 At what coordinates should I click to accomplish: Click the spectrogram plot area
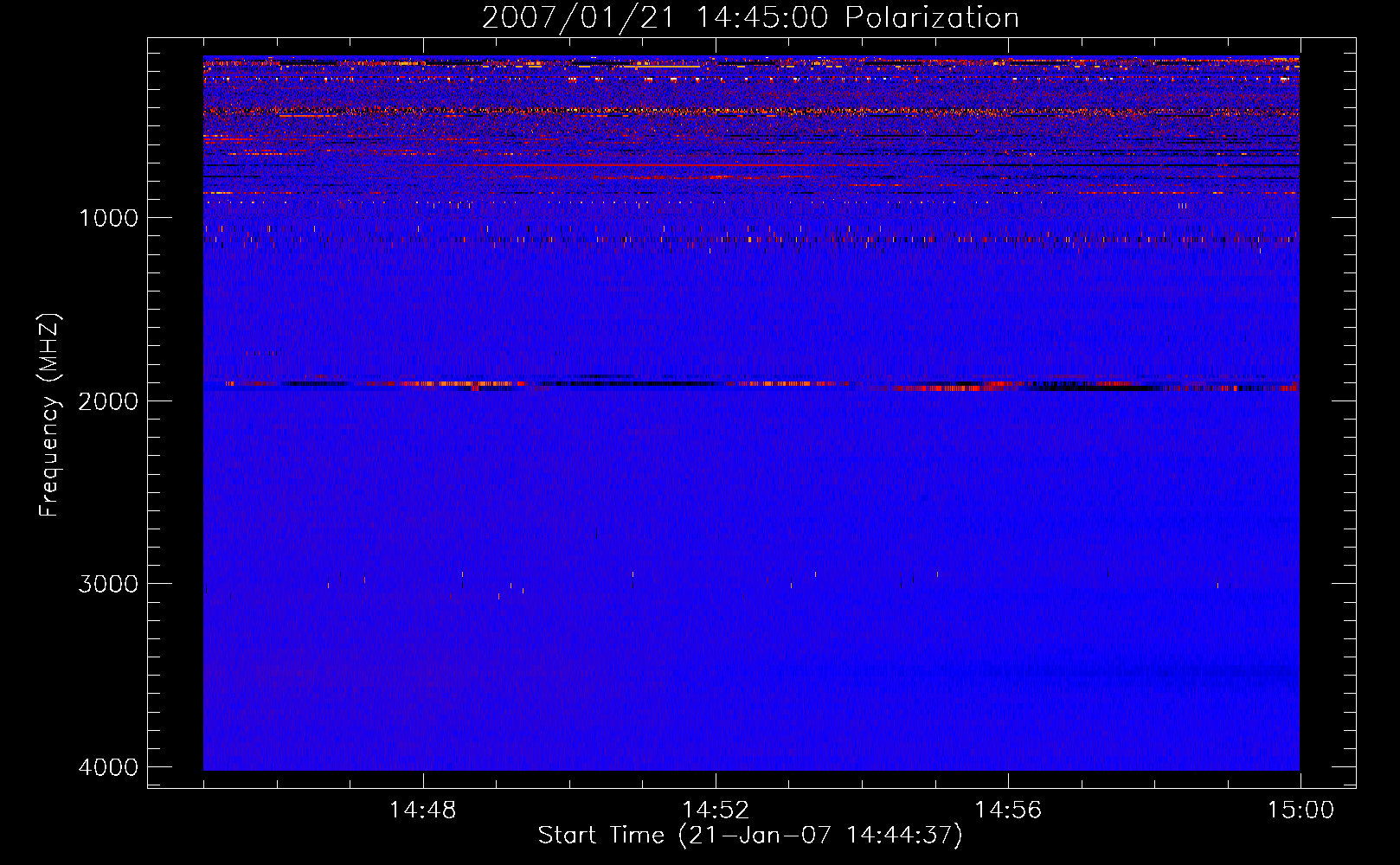pos(751,413)
